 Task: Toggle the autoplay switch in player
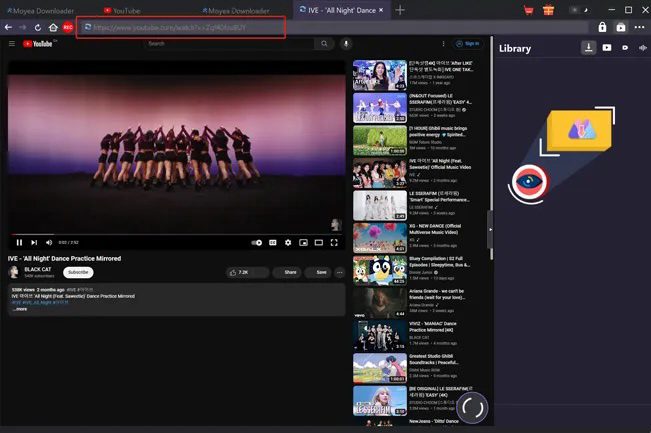(257, 242)
